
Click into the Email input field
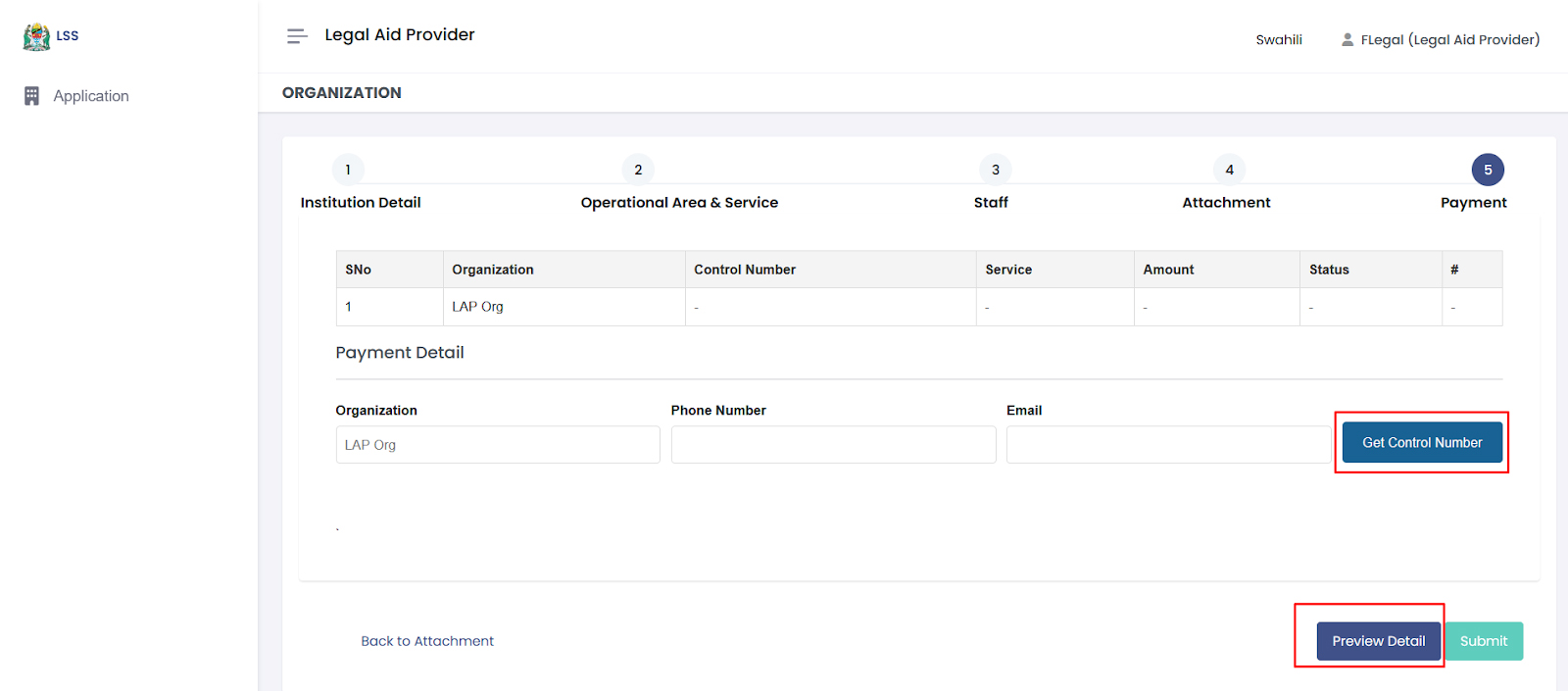point(1167,444)
